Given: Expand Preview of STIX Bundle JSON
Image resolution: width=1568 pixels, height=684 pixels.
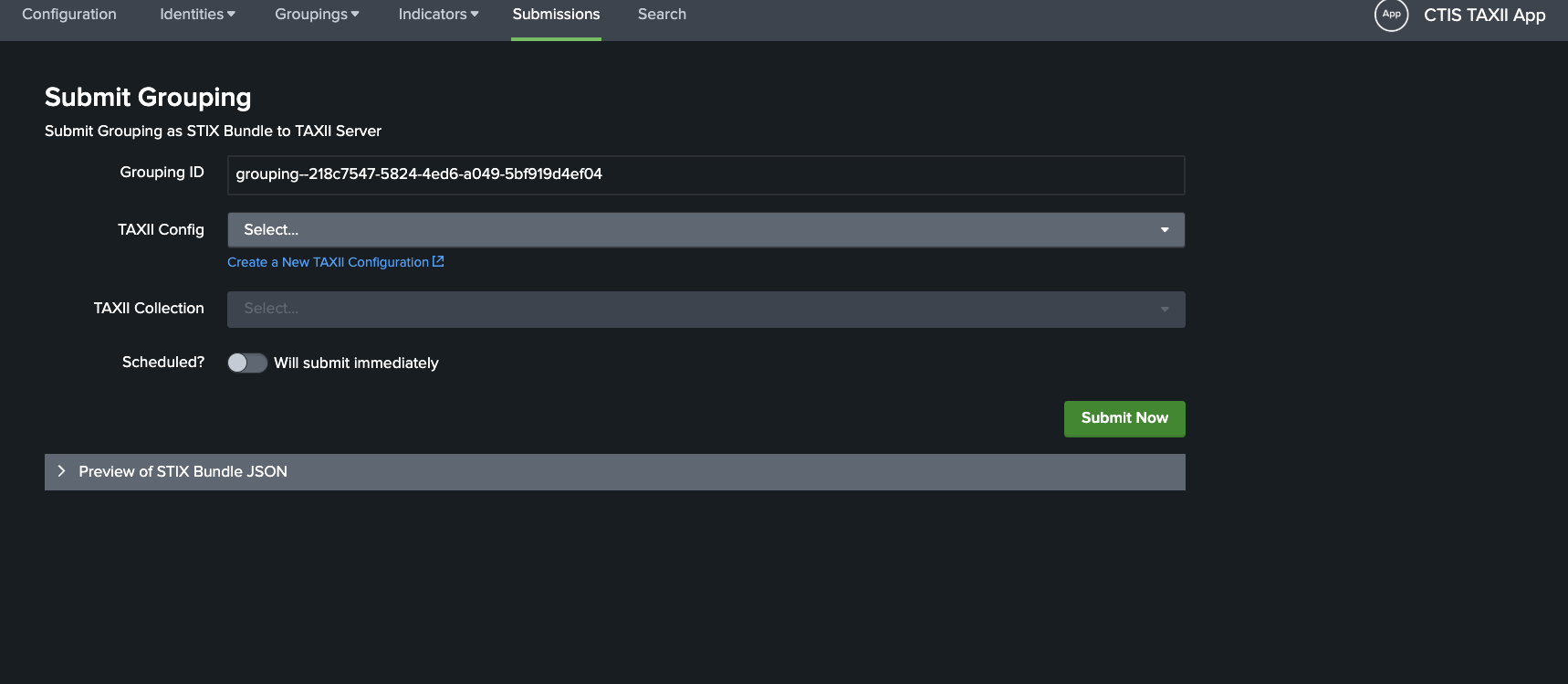Looking at the screenshot, I should tap(183, 471).
